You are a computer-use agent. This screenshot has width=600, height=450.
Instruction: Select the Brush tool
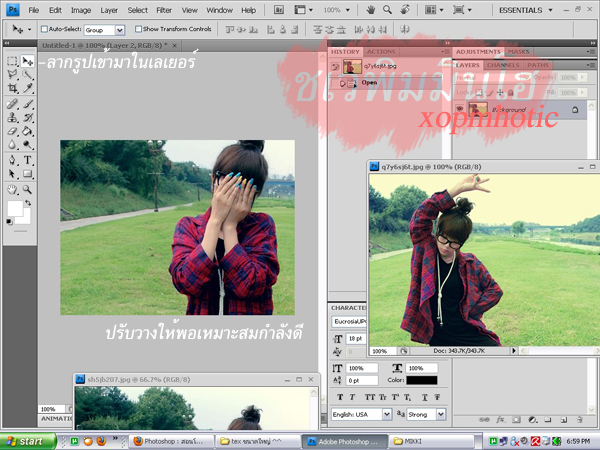(28, 104)
